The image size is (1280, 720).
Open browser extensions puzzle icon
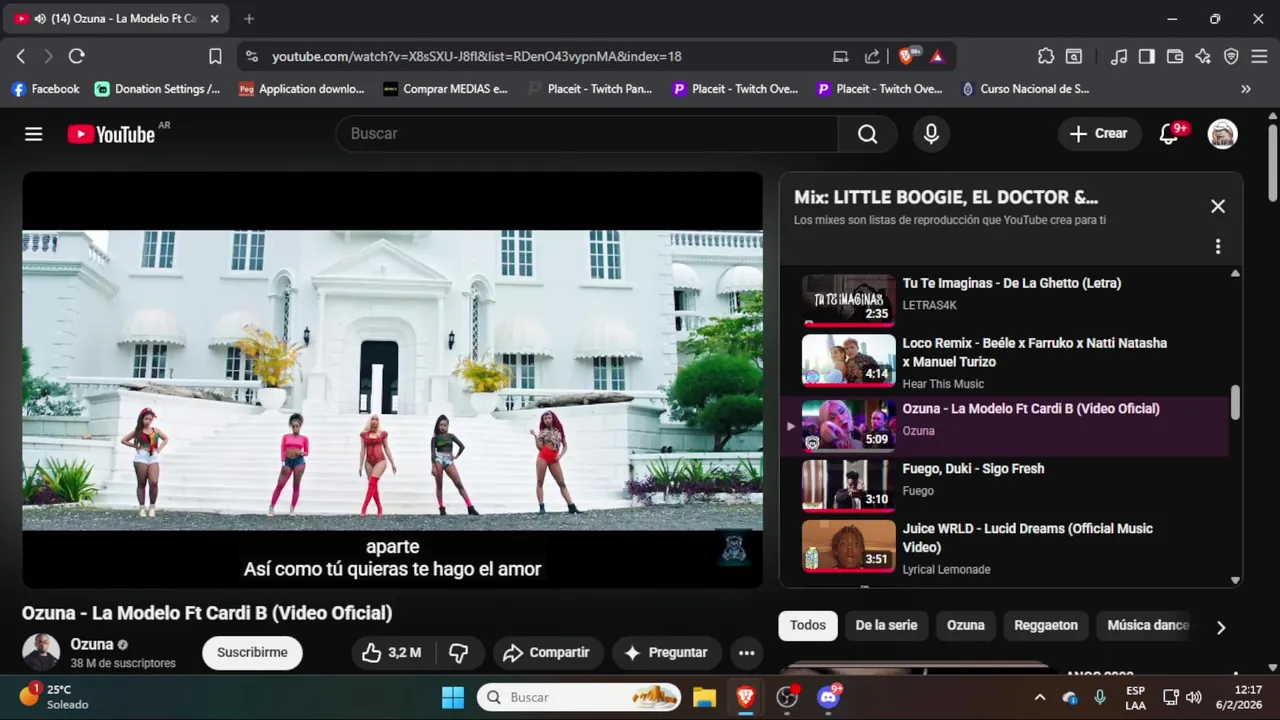tap(1046, 57)
